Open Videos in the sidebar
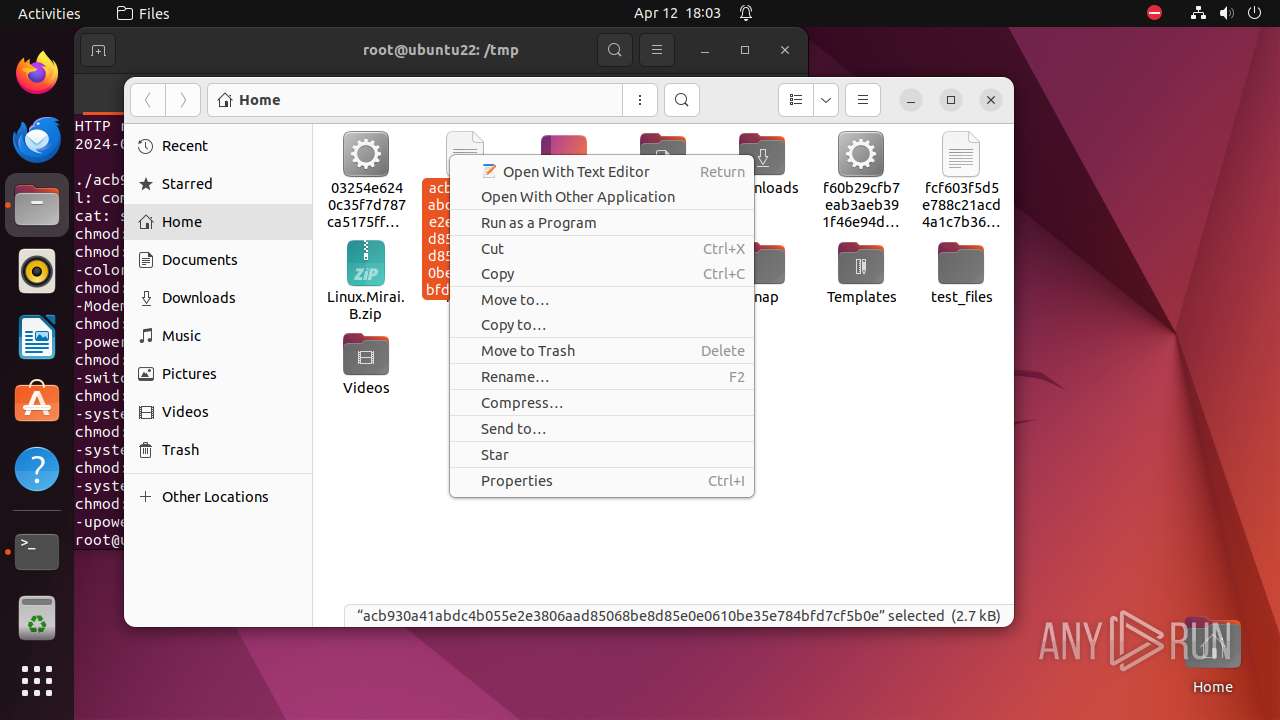 tap(218, 412)
